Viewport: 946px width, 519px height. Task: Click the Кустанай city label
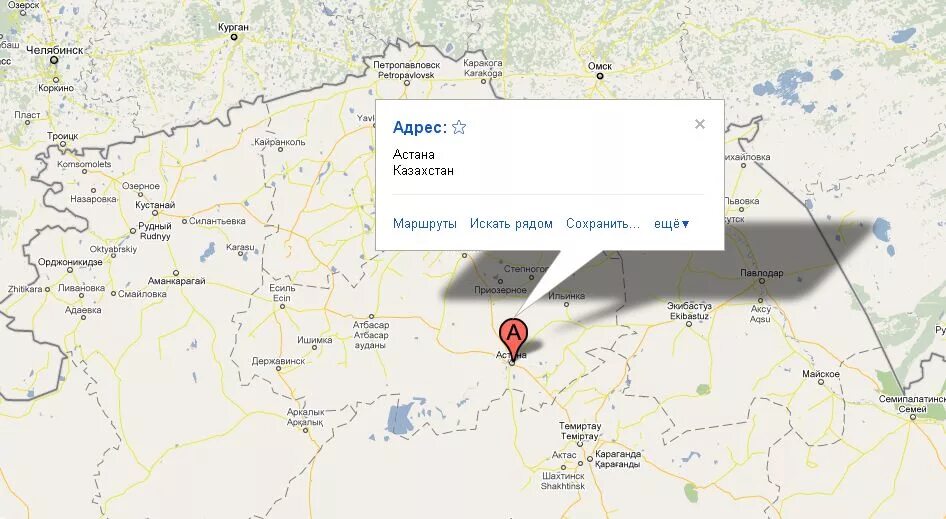[155, 205]
